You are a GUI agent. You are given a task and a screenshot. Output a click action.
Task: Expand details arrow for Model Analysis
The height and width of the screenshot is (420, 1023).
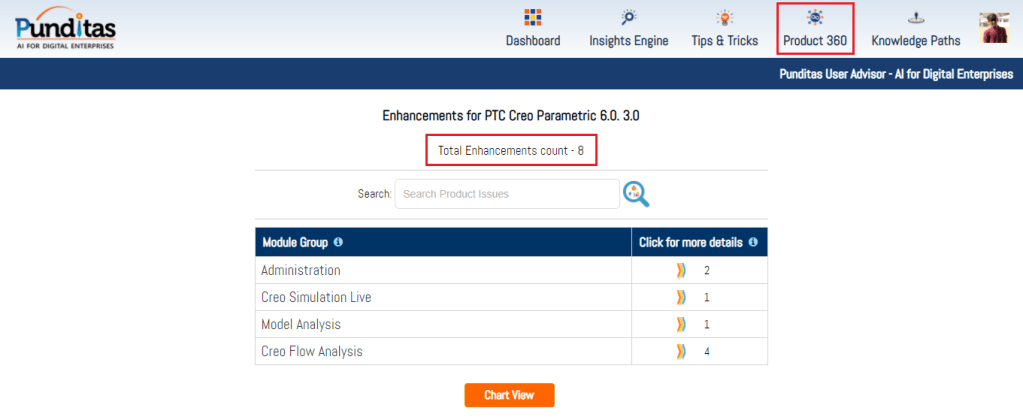tap(681, 325)
